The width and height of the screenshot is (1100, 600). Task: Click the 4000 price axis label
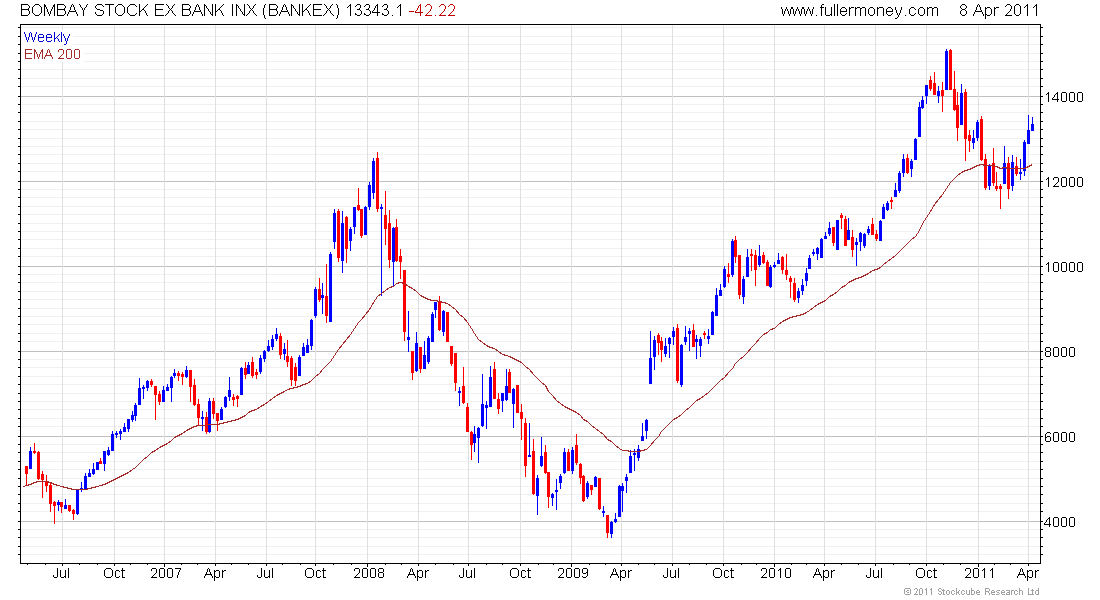(x=1059, y=522)
